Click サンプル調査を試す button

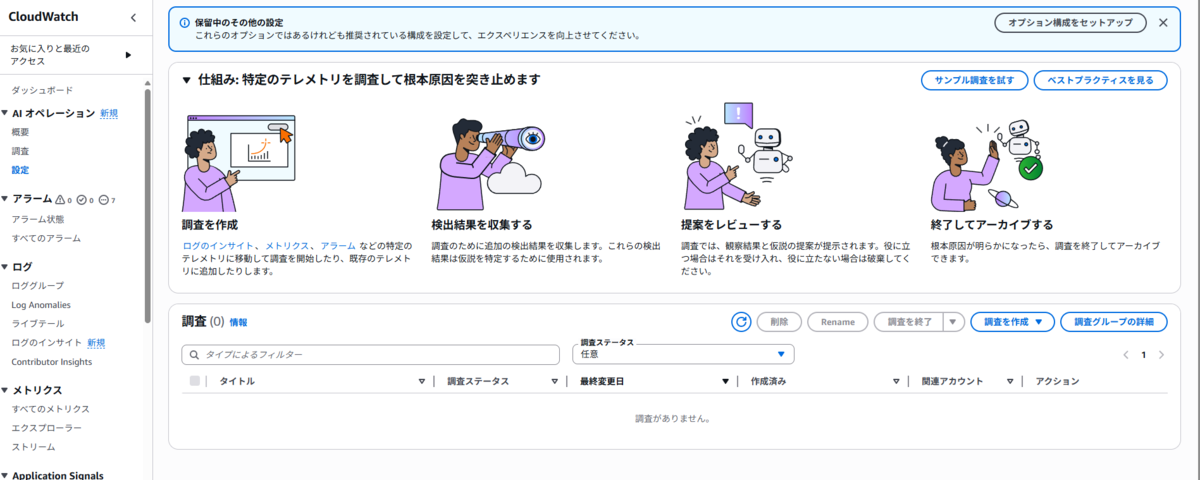point(973,80)
